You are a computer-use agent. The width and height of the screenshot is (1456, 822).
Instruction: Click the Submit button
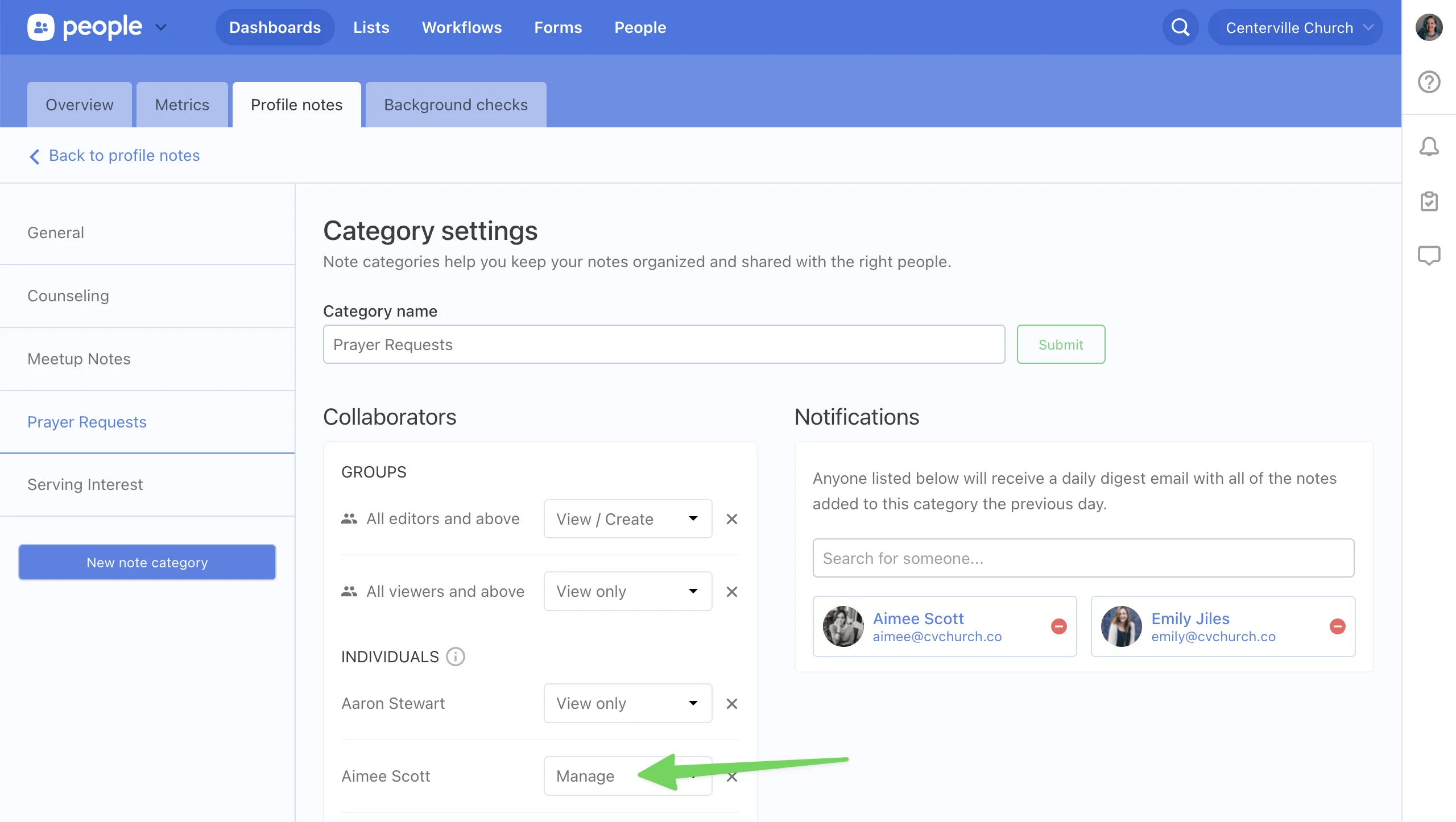pyautogui.click(x=1060, y=344)
